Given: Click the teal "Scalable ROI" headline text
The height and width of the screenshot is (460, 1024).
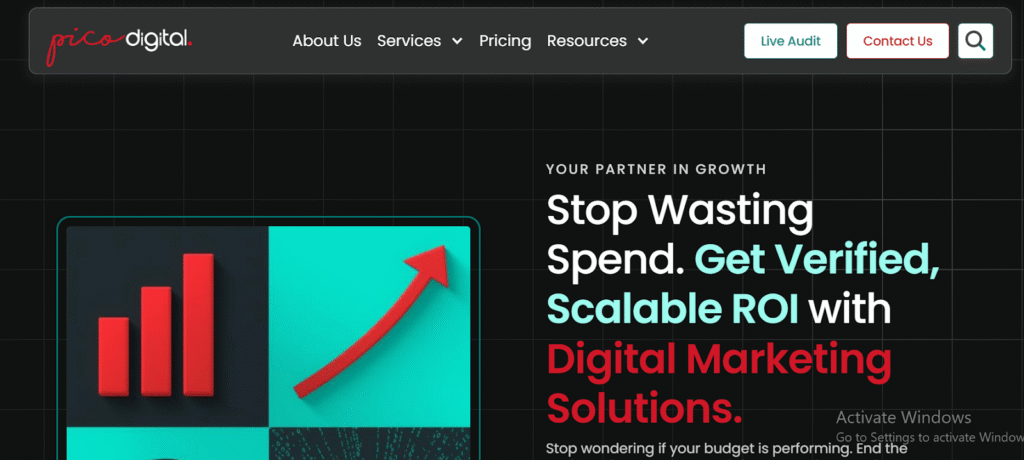Looking at the screenshot, I should [673, 309].
